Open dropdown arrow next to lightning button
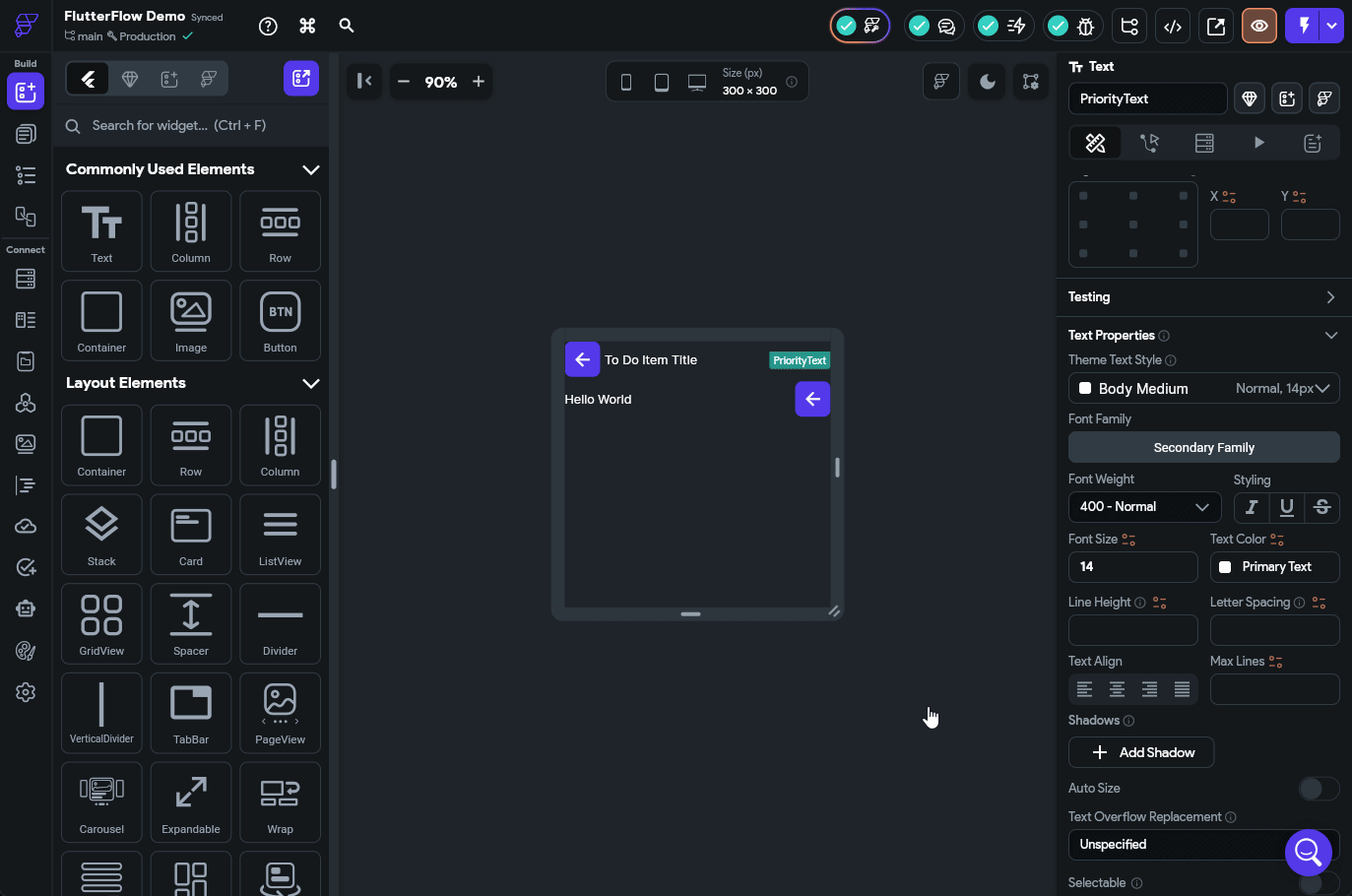 click(x=1332, y=27)
